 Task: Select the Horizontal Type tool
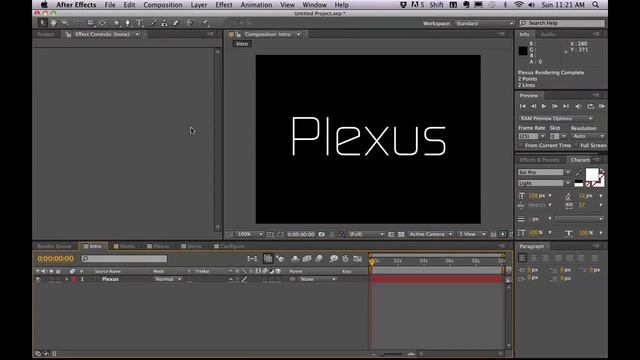point(139,23)
